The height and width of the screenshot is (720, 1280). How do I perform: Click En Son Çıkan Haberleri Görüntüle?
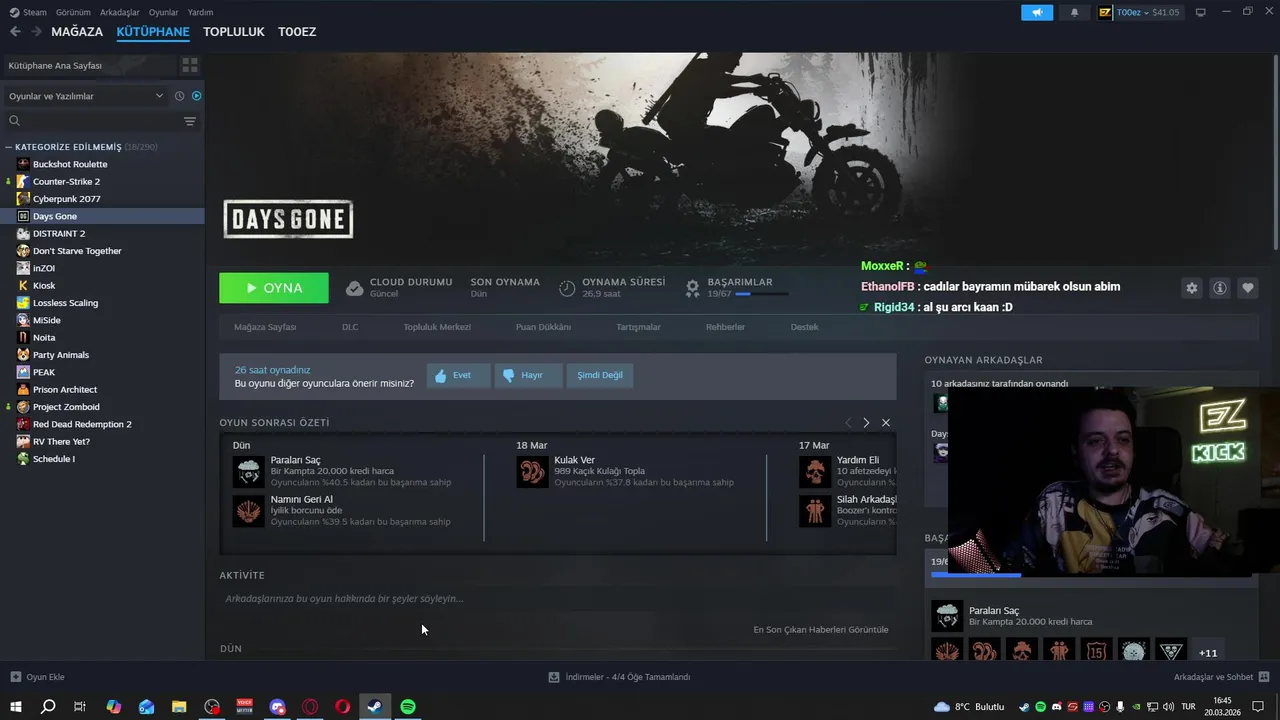(821, 629)
